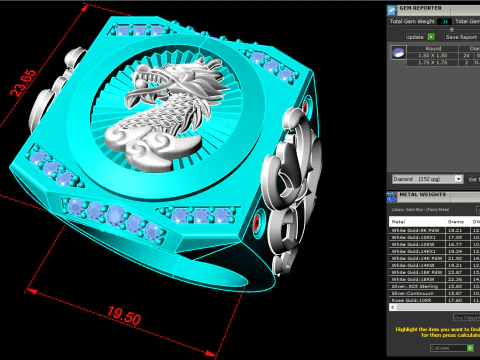Click the Update button in Gem Reporter
The image size is (480, 360).
point(414,37)
